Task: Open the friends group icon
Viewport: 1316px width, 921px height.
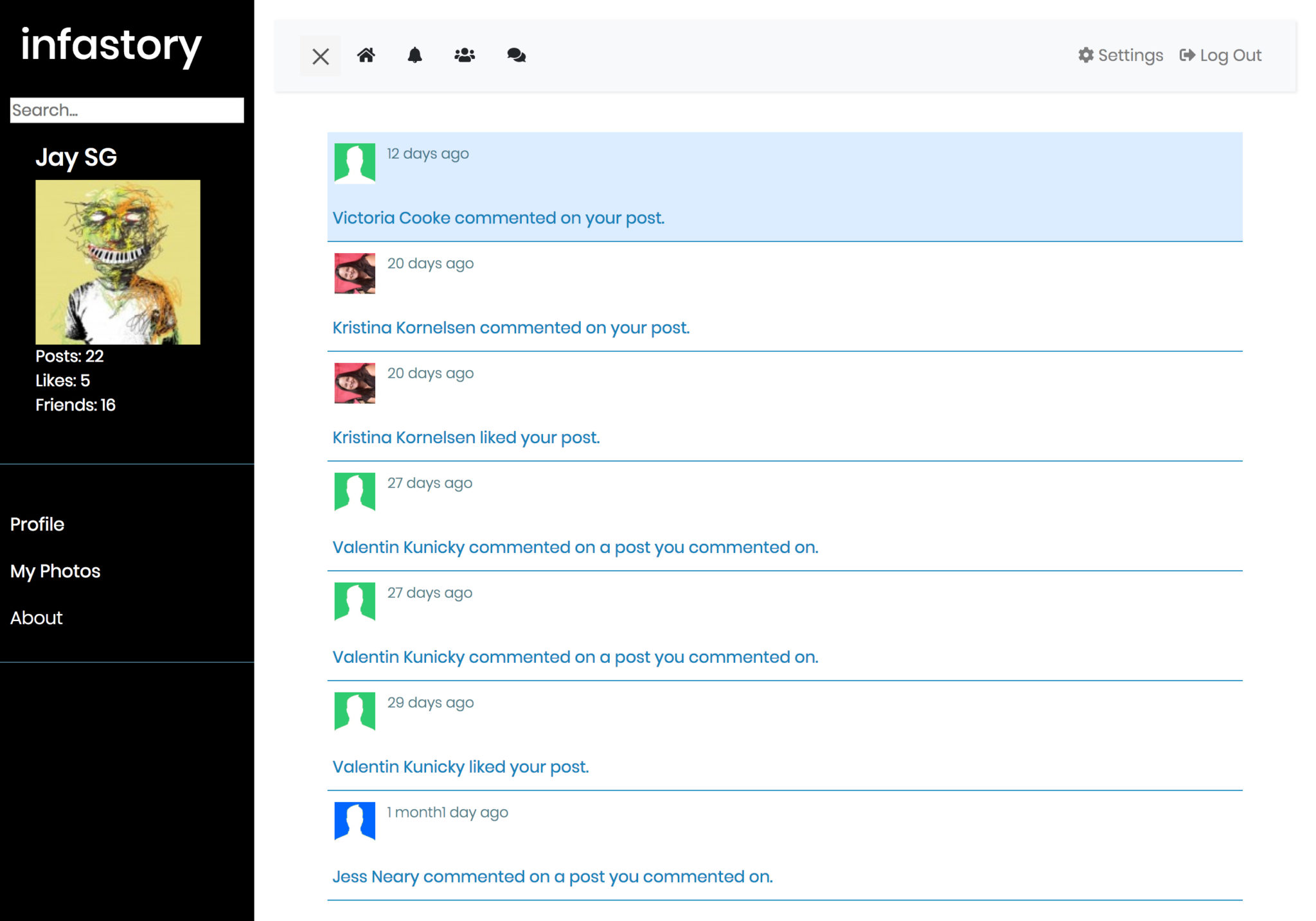Action: [x=464, y=55]
